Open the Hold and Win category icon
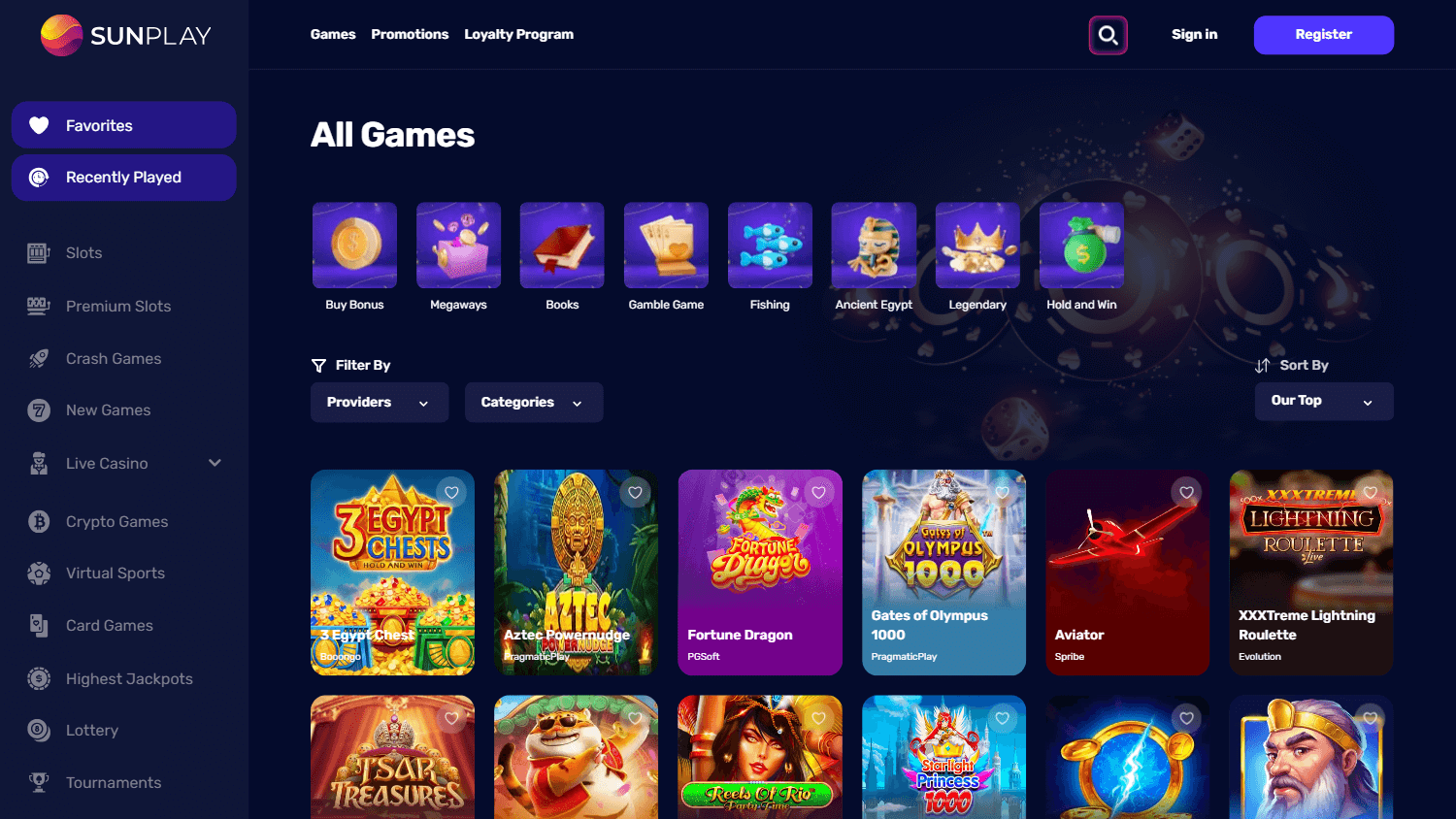 [x=1081, y=246]
